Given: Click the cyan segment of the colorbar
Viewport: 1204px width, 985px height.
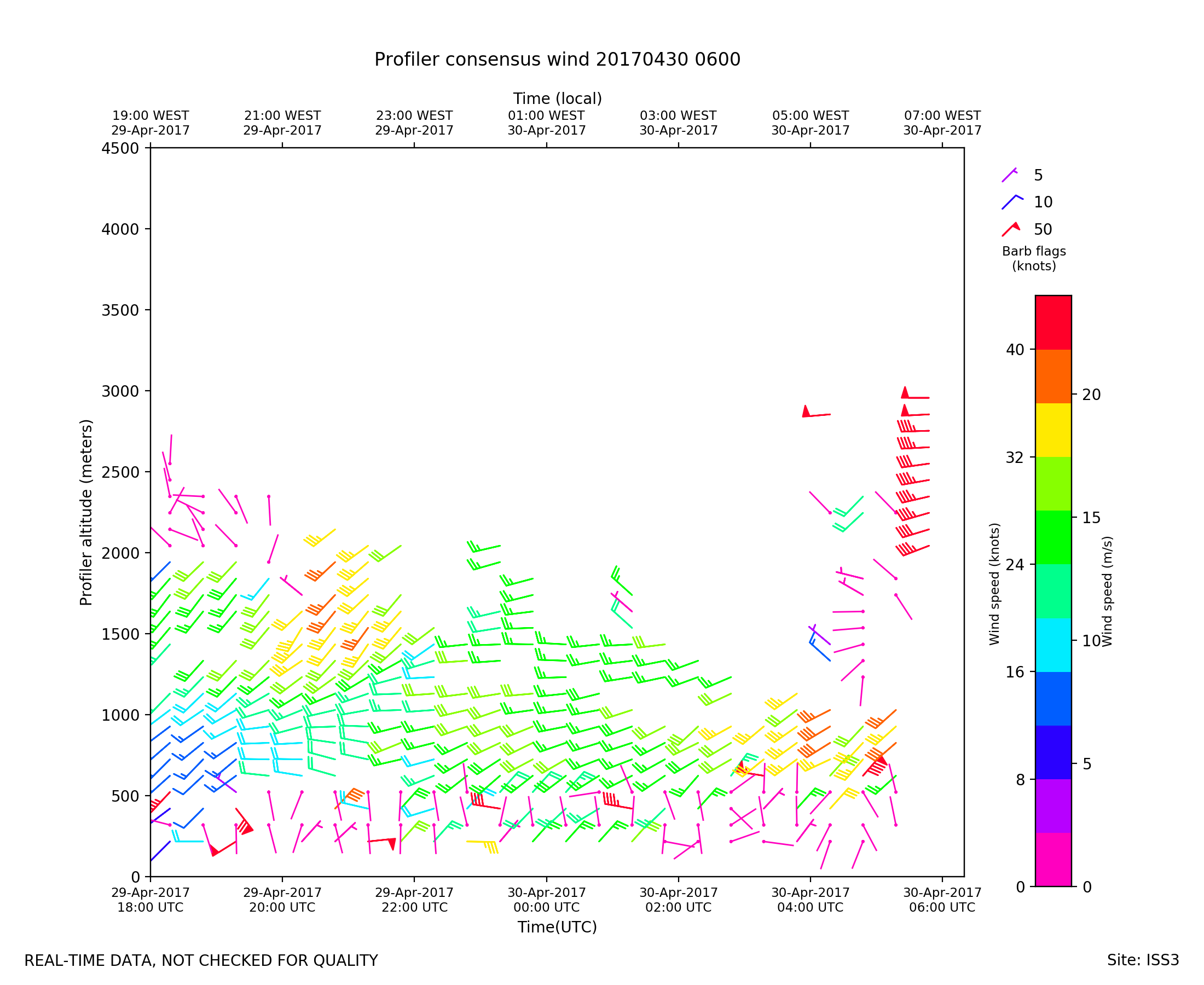Looking at the screenshot, I should tap(1053, 645).
